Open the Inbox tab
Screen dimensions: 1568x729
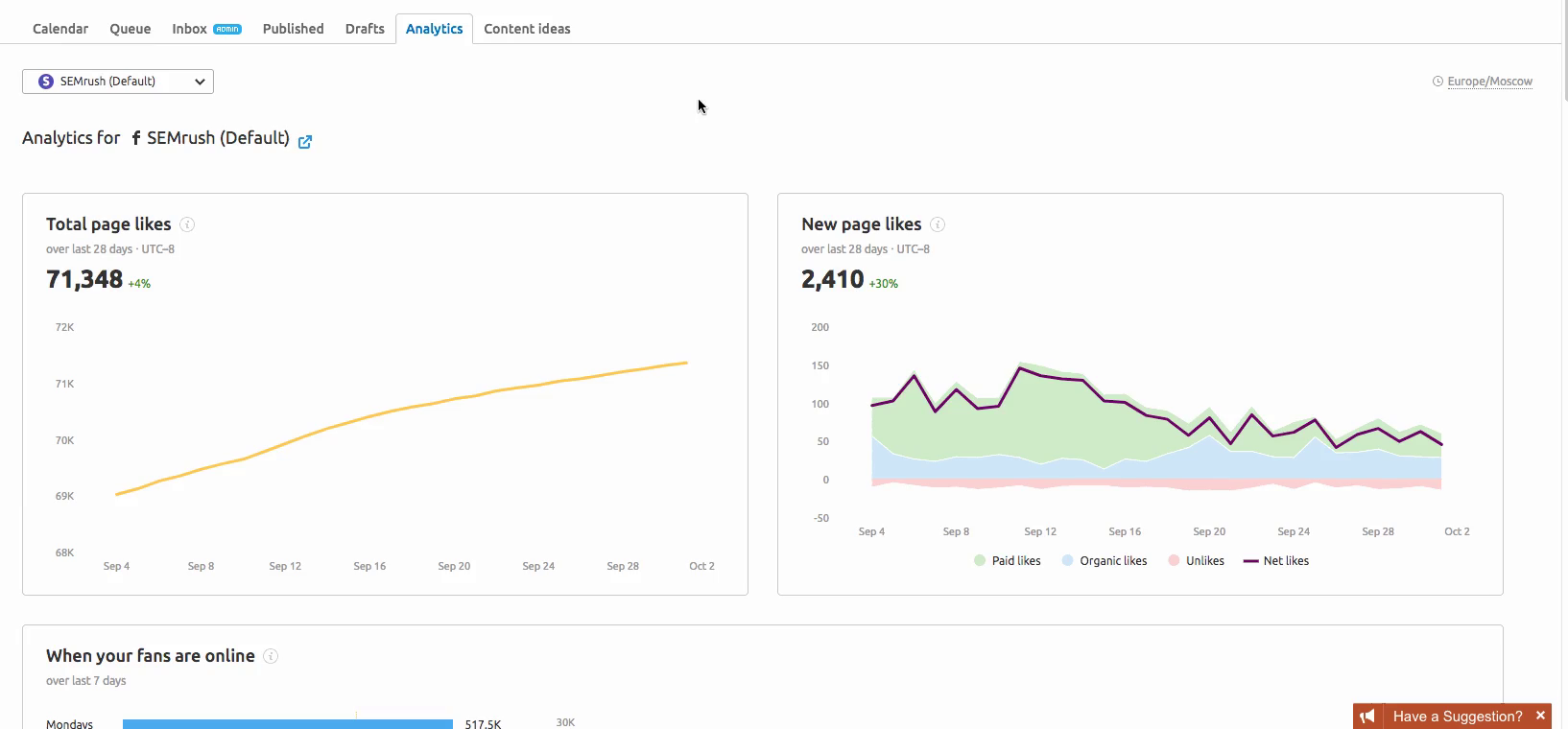[206, 29]
